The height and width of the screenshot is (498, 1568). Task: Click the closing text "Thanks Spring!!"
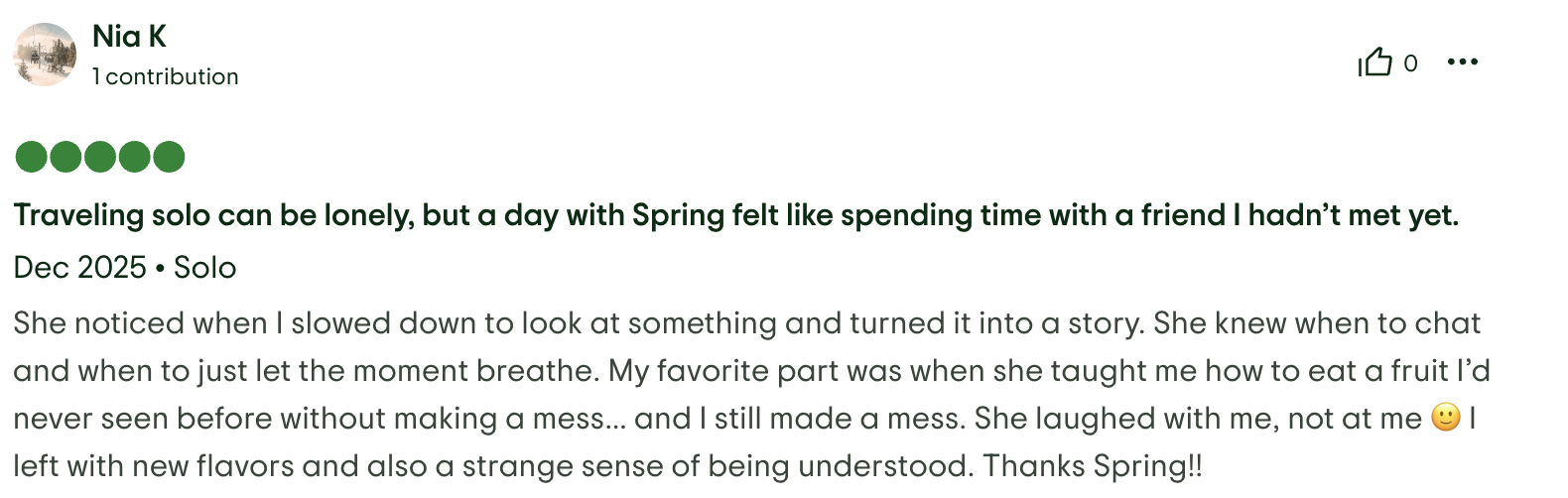coord(1092,466)
